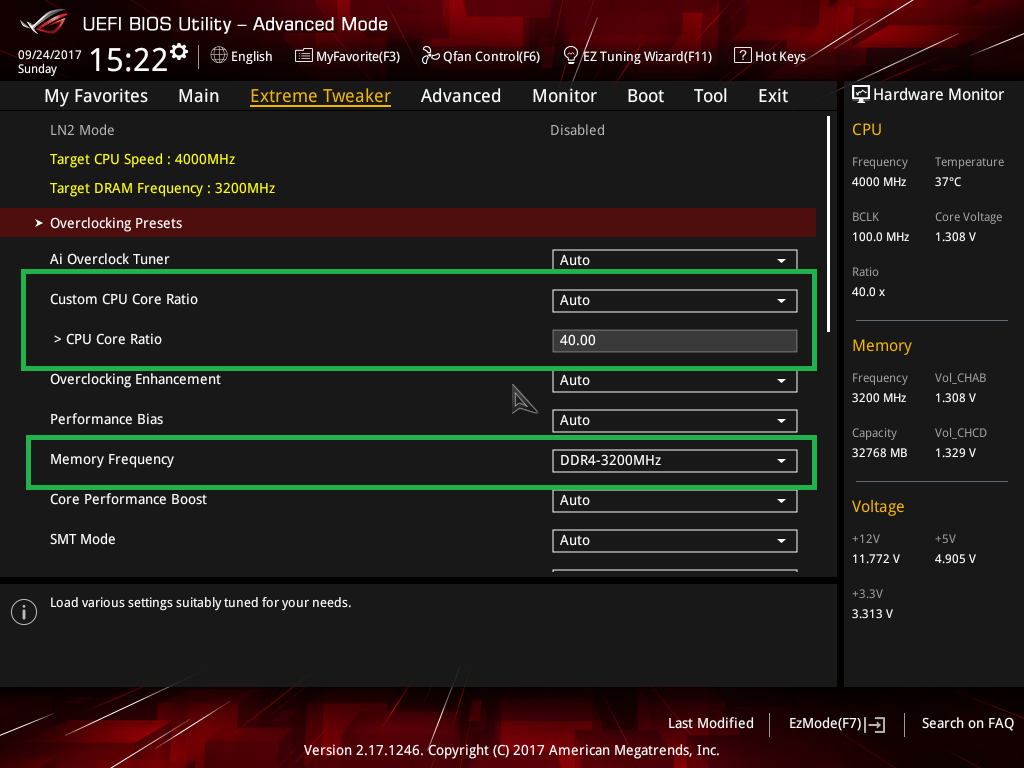The height and width of the screenshot is (768, 1024).
Task: Click the Qfan Control fan icon
Action: tap(430, 56)
